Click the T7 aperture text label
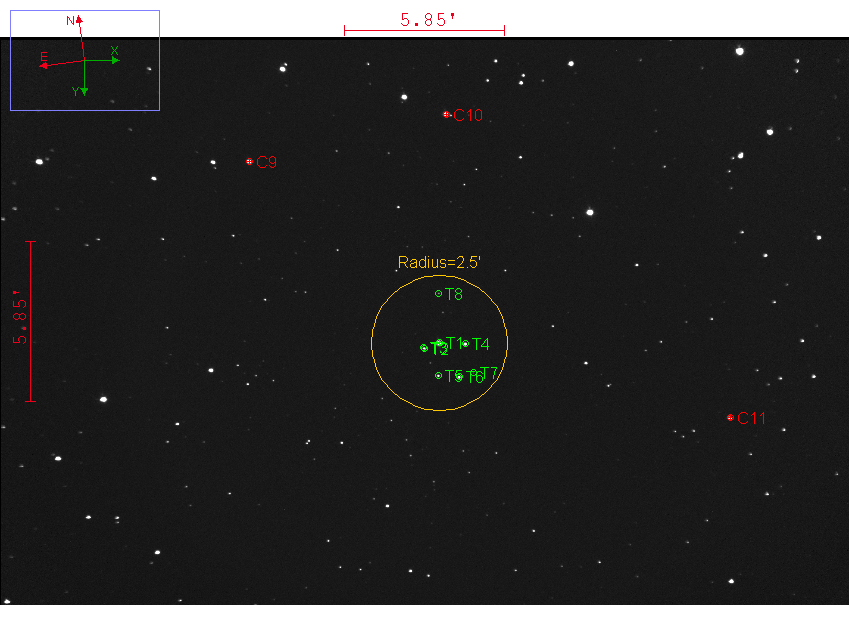Image resolution: width=849 pixels, height=641 pixels. point(489,373)
